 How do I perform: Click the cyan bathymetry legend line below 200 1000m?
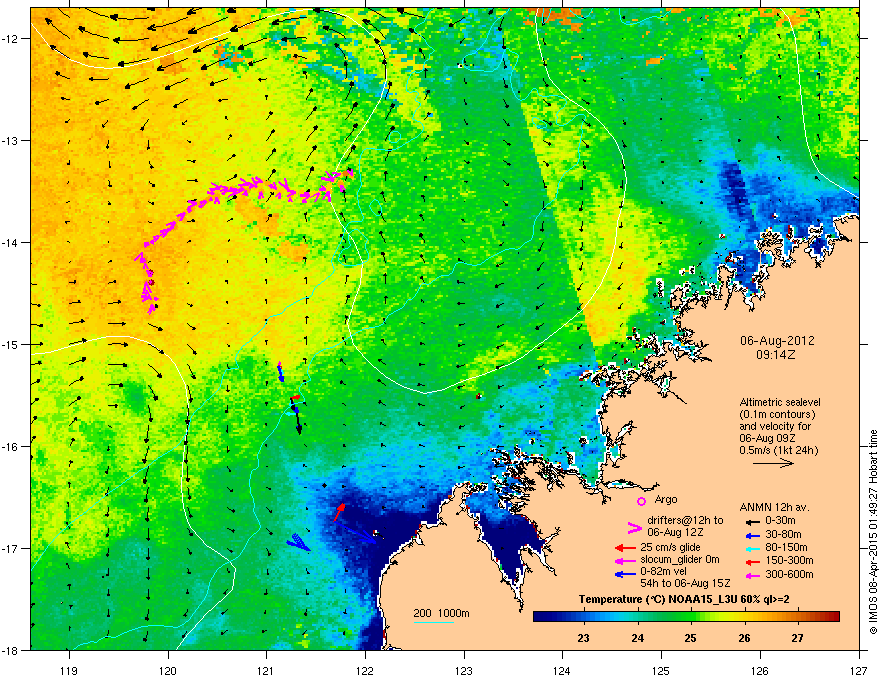coord(434,622)
